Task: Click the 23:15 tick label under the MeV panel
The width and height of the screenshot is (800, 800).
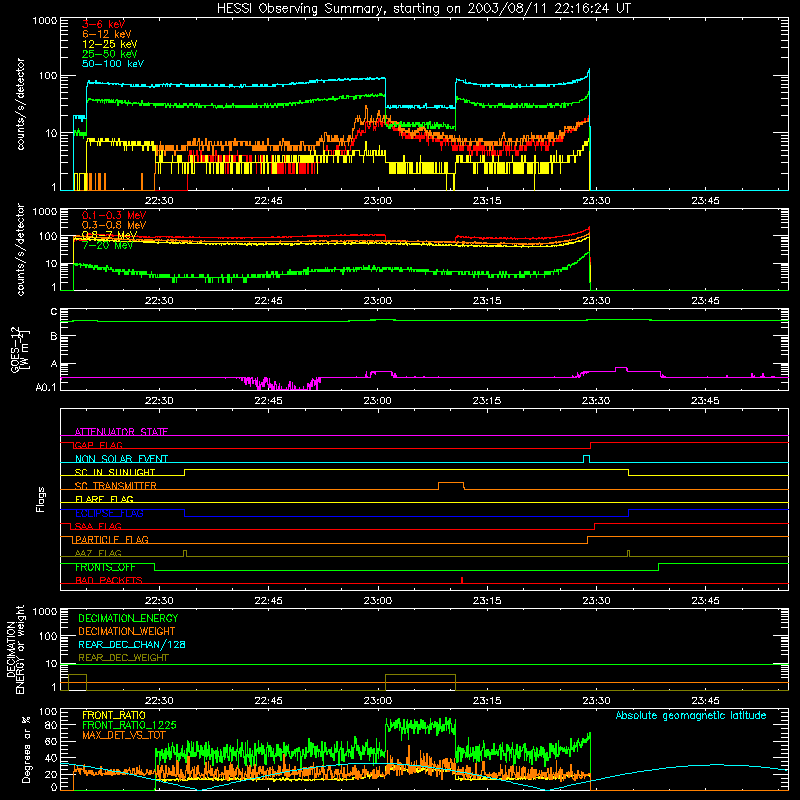Action: [x=487, y=301]
